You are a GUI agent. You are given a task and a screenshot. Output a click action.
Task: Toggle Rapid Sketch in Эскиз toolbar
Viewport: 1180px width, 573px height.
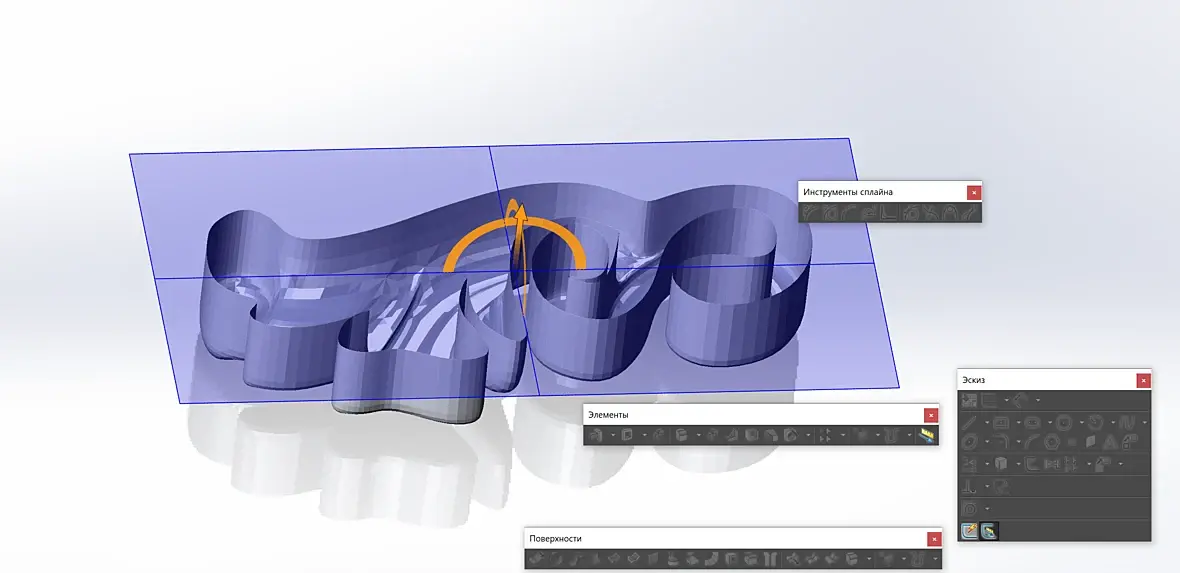coord(969,531)
